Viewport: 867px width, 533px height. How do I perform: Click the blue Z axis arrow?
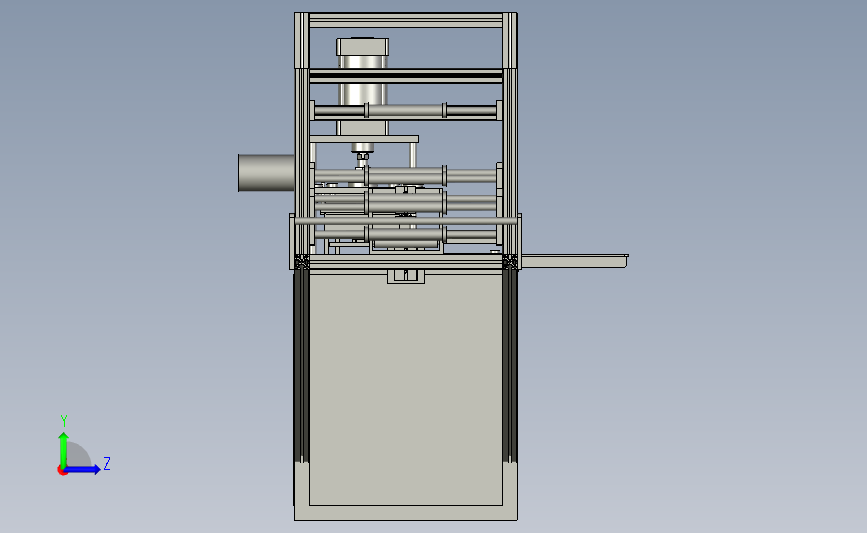point(83,470)
